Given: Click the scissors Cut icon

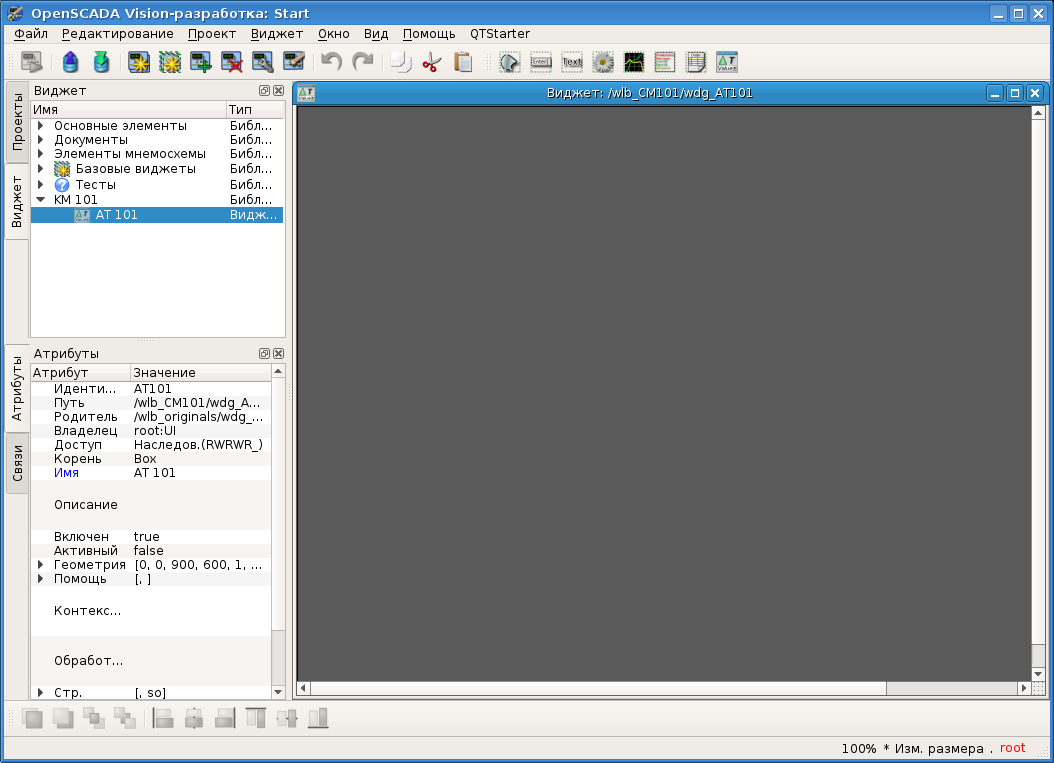Looking at the screenshot, I should [431, 62].
